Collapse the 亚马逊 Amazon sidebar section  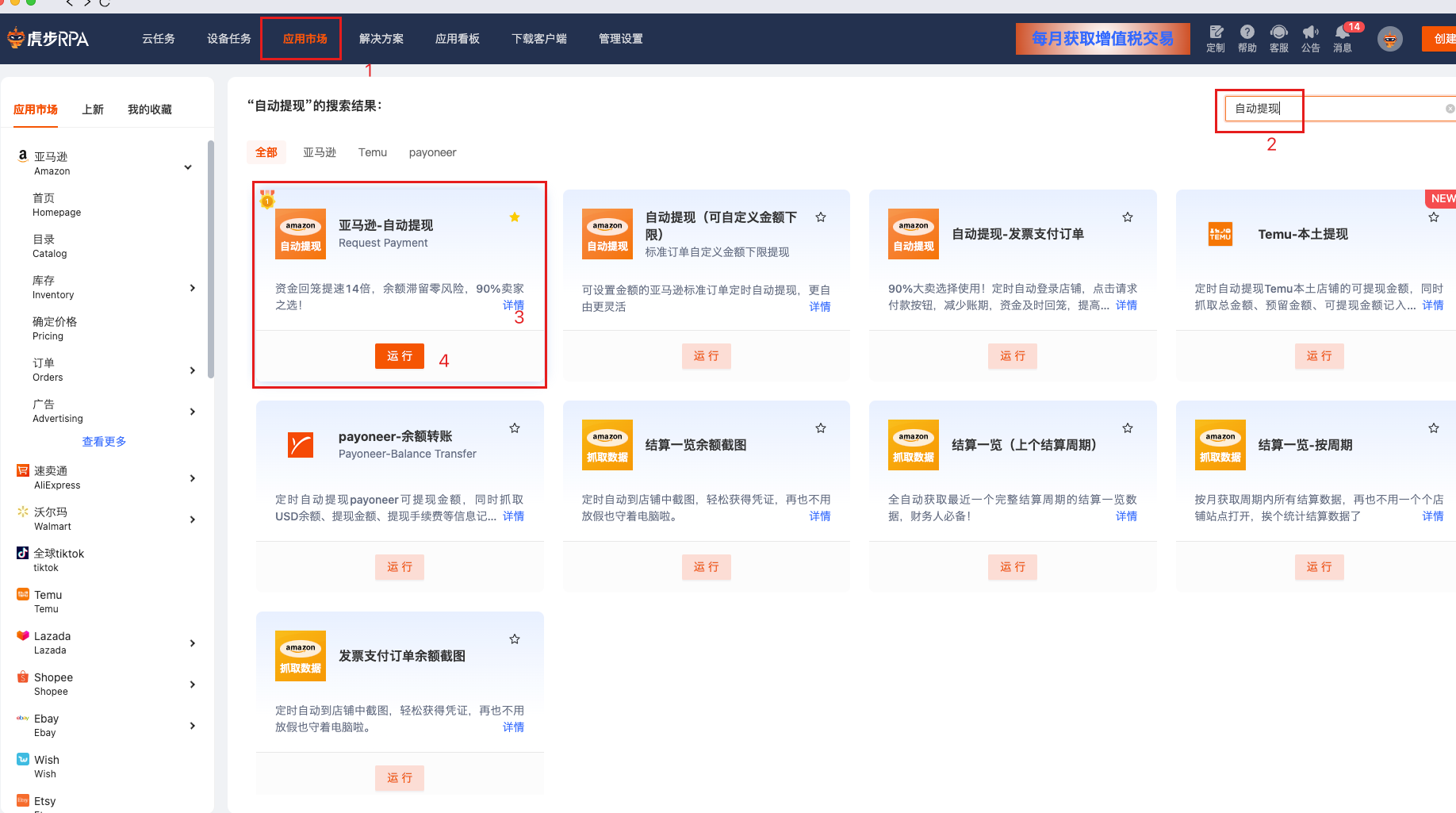pos(188,167)
